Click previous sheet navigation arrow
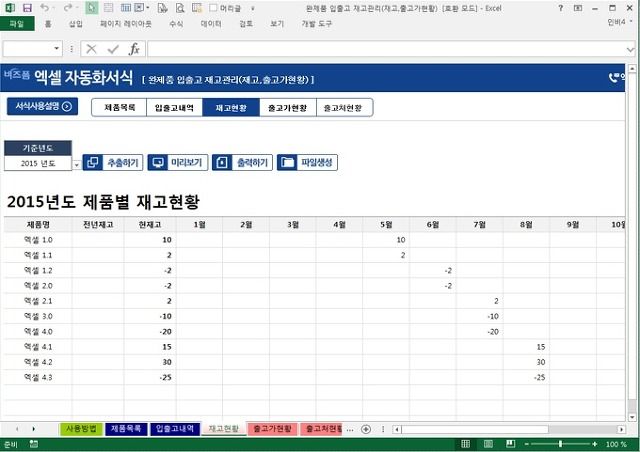The width and height of the screenshot is (640, 452). pos(17,429)
